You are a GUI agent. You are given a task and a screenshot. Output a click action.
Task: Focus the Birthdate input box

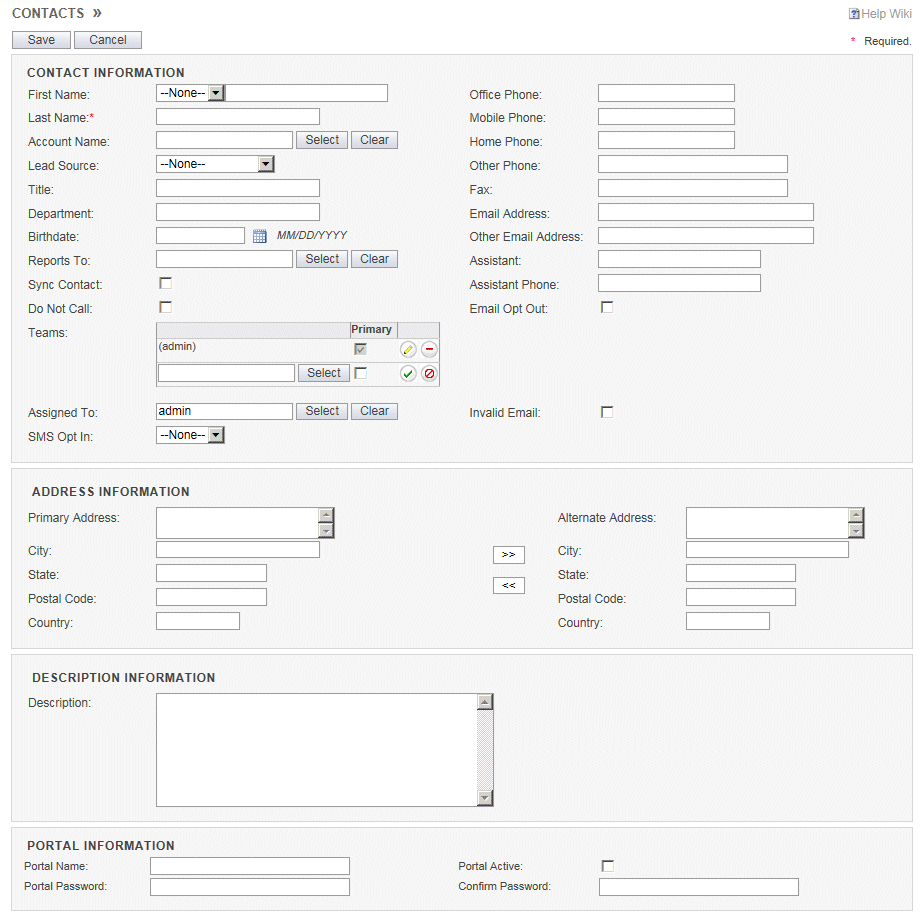[200, 236]
